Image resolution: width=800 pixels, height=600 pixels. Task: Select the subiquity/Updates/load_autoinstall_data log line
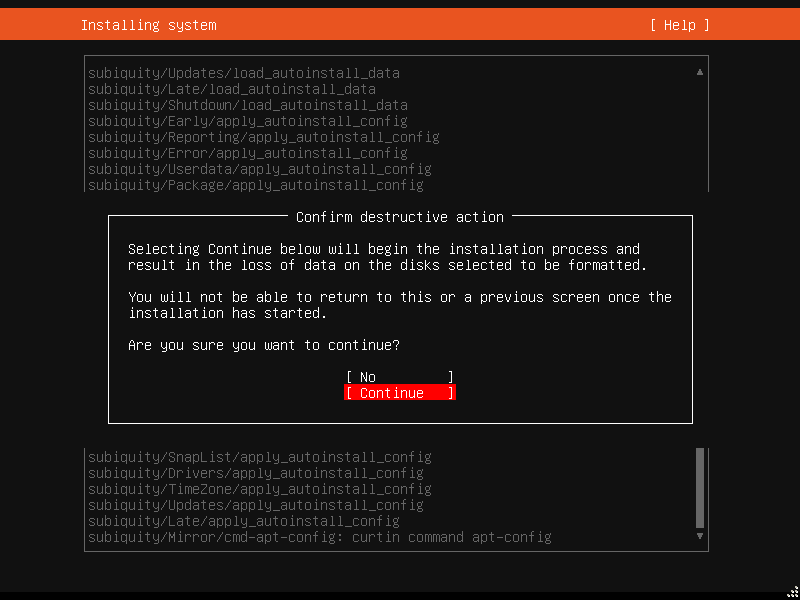click(244, 73)
